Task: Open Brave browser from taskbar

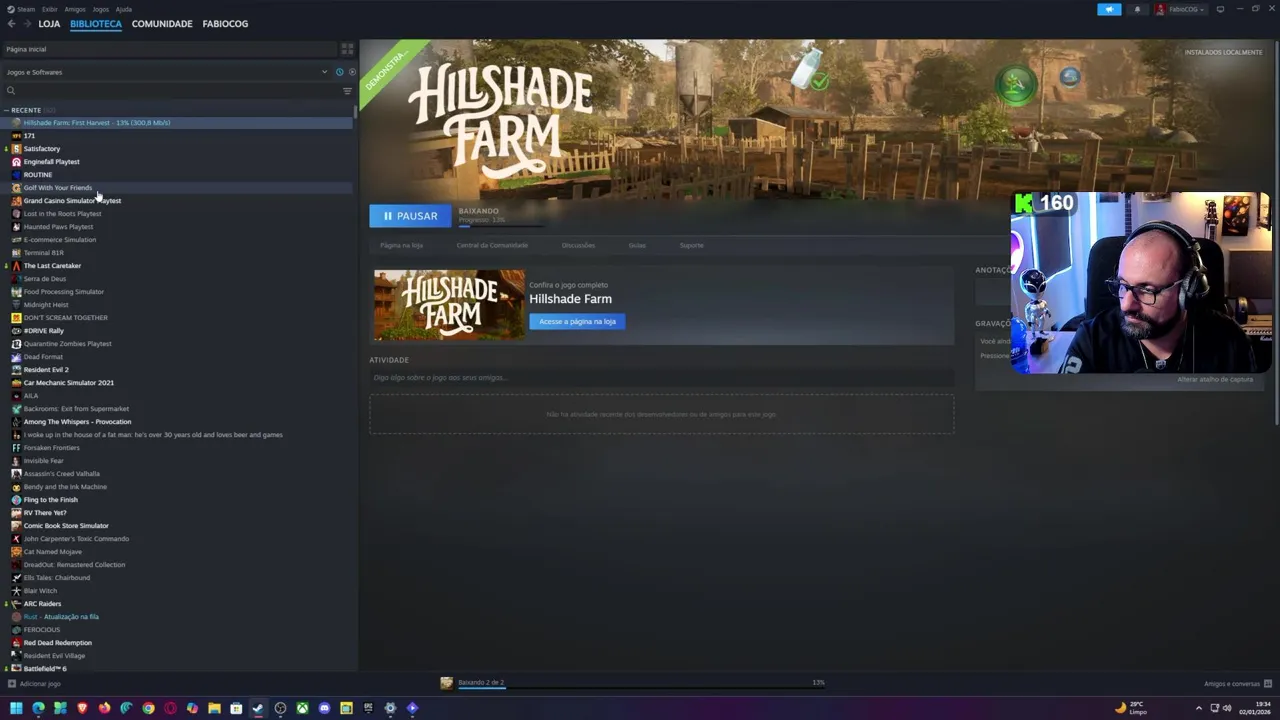Action: (82, 708)
